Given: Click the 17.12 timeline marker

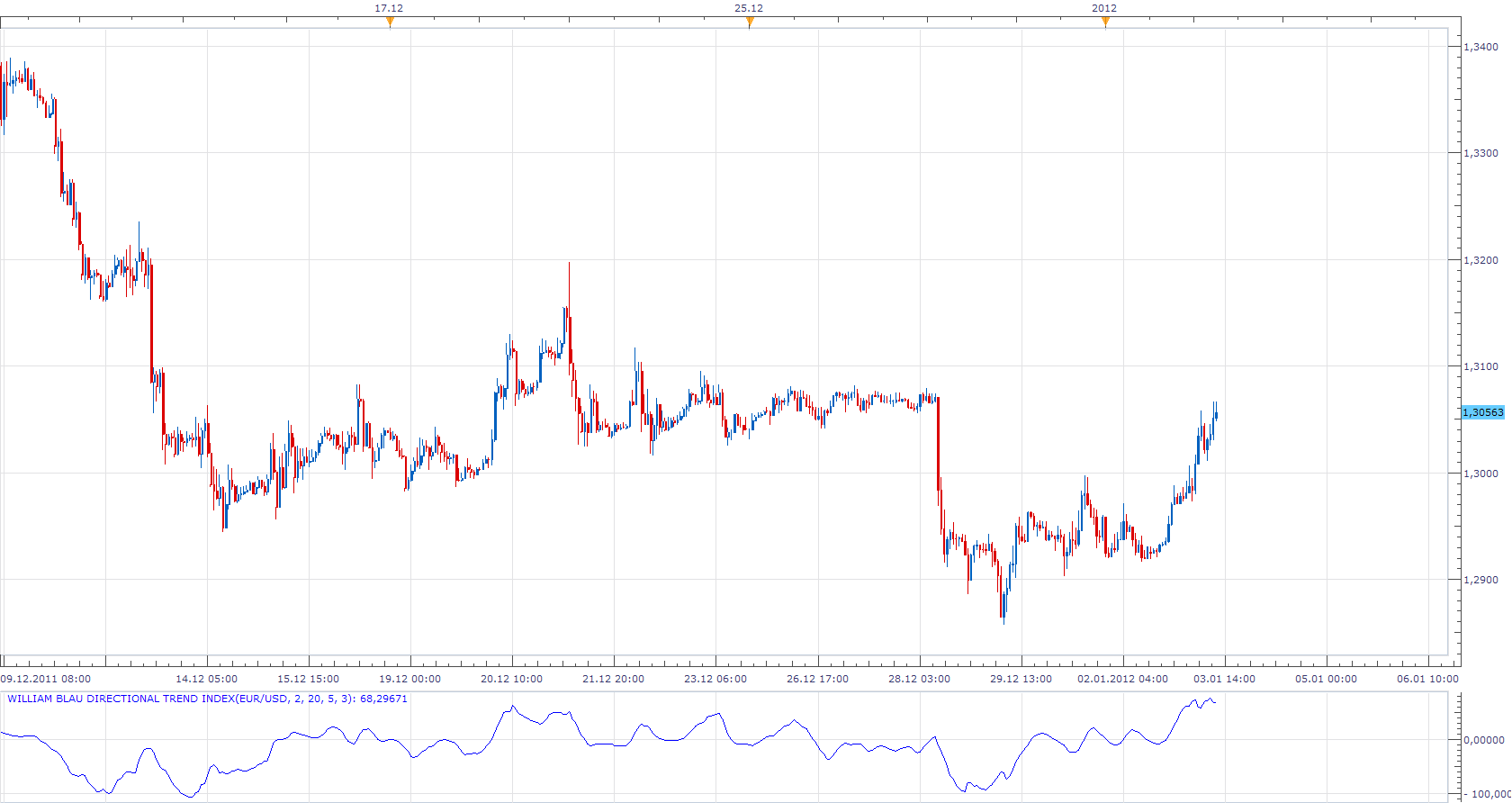Looking at the screenshot, I should pyautogui.click(x=389, y=23).
